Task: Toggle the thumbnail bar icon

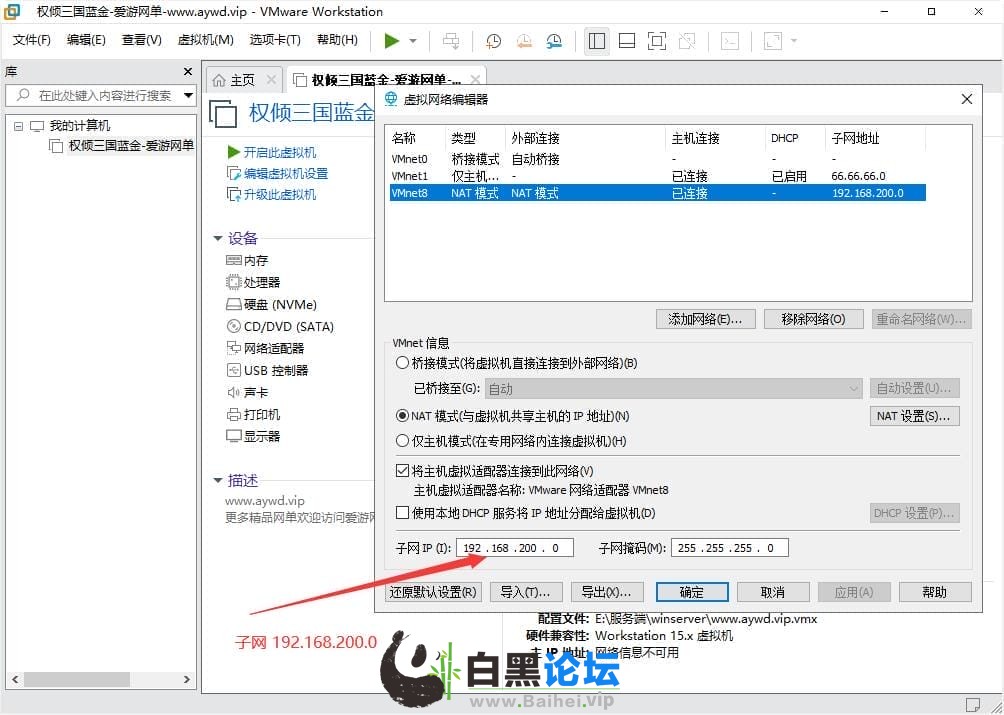Action: point(627,41)
